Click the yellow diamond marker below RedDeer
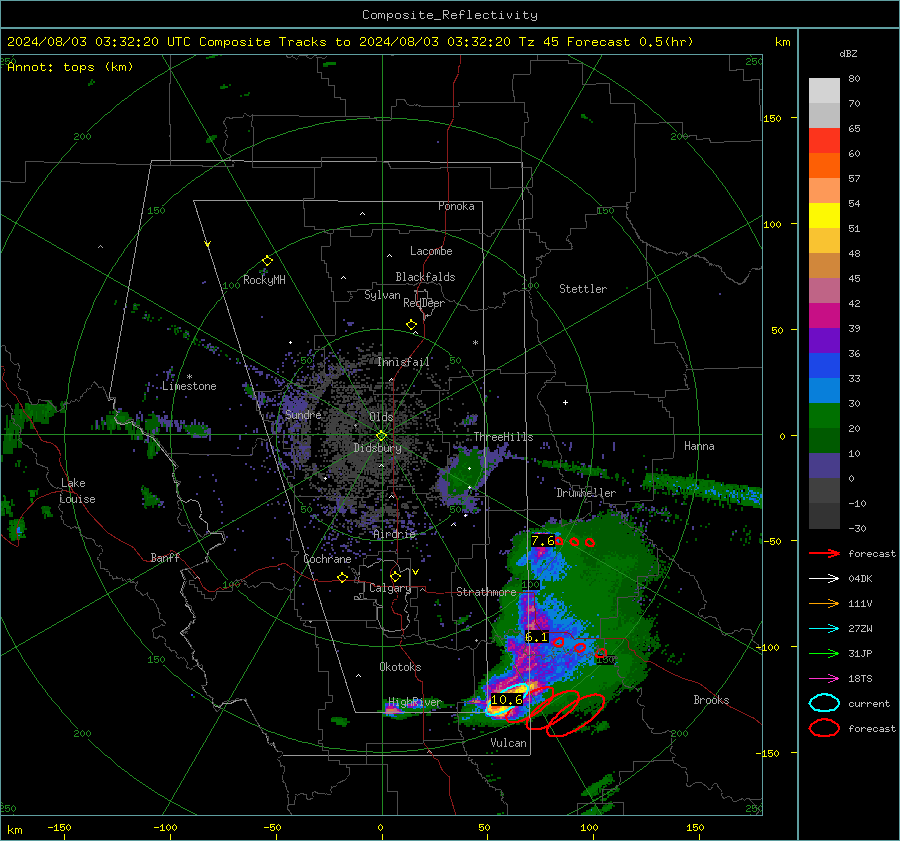The width and height of the screenshot is (900, 841). pos(411,325)
